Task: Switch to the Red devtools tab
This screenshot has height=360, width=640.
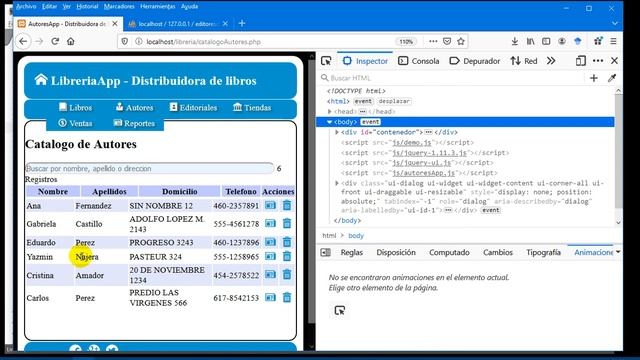Action: point(524,61)
